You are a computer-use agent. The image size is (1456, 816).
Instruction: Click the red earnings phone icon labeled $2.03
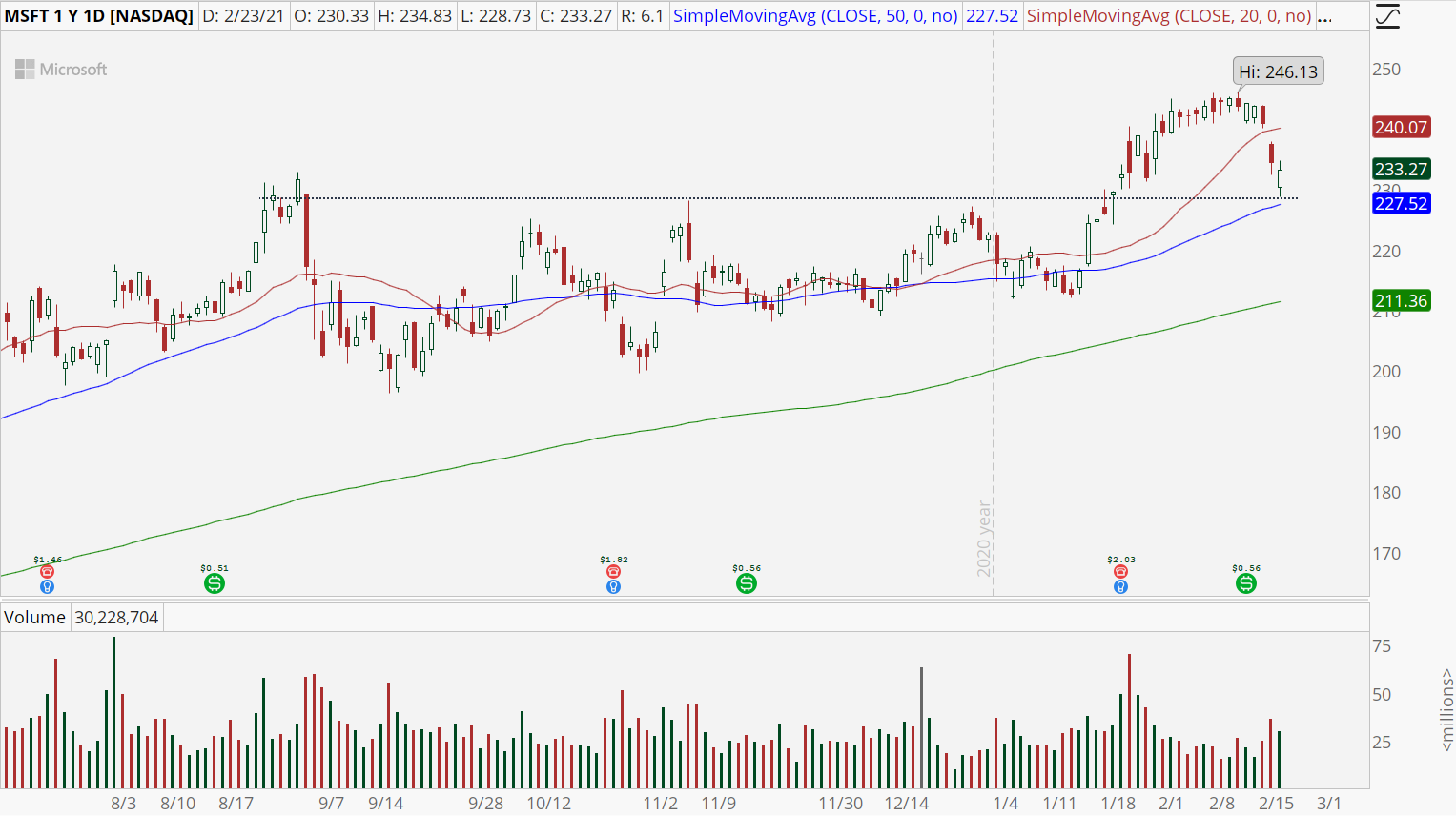pyautogui.click(x=1120, y=572)
